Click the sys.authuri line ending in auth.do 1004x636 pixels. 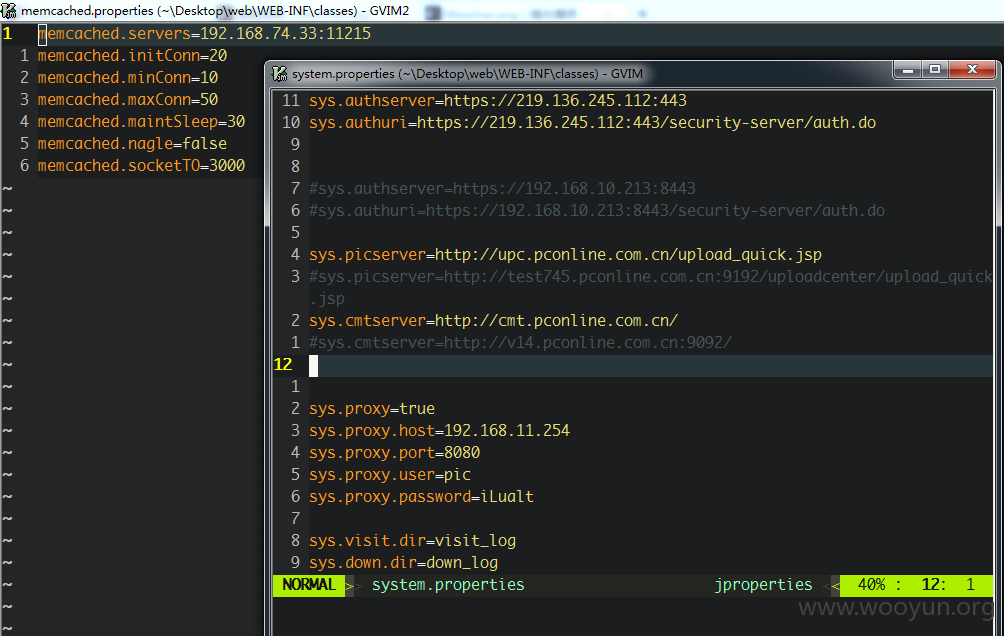(593, 122)
